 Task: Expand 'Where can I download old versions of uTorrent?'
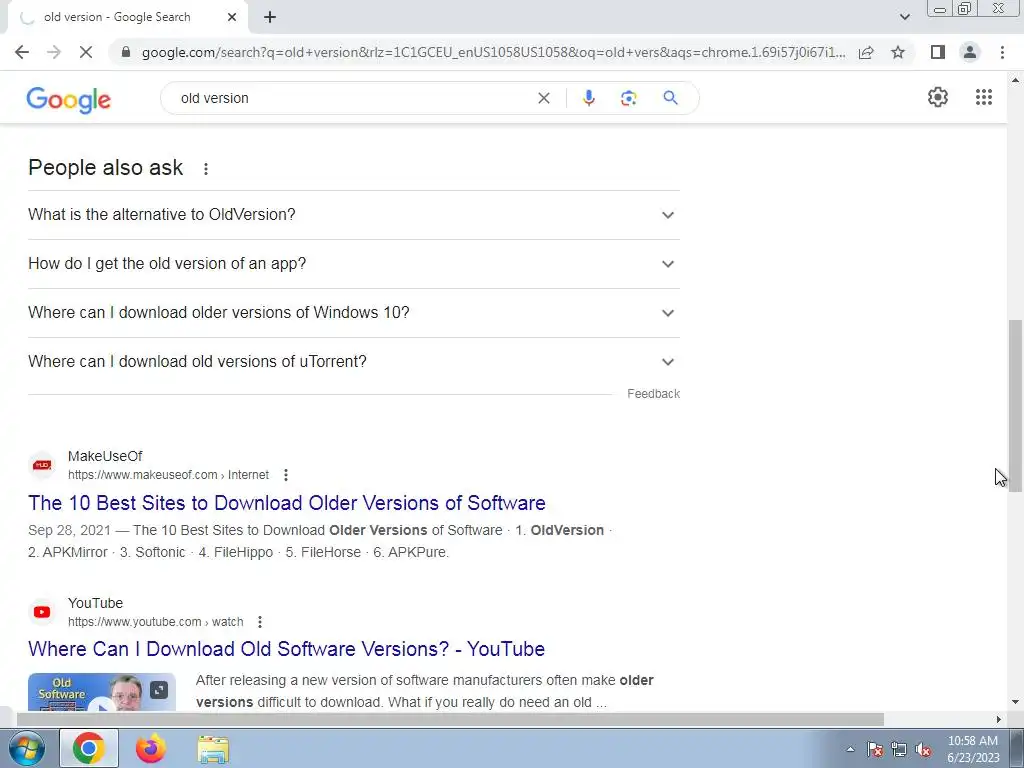pos(354,362)
